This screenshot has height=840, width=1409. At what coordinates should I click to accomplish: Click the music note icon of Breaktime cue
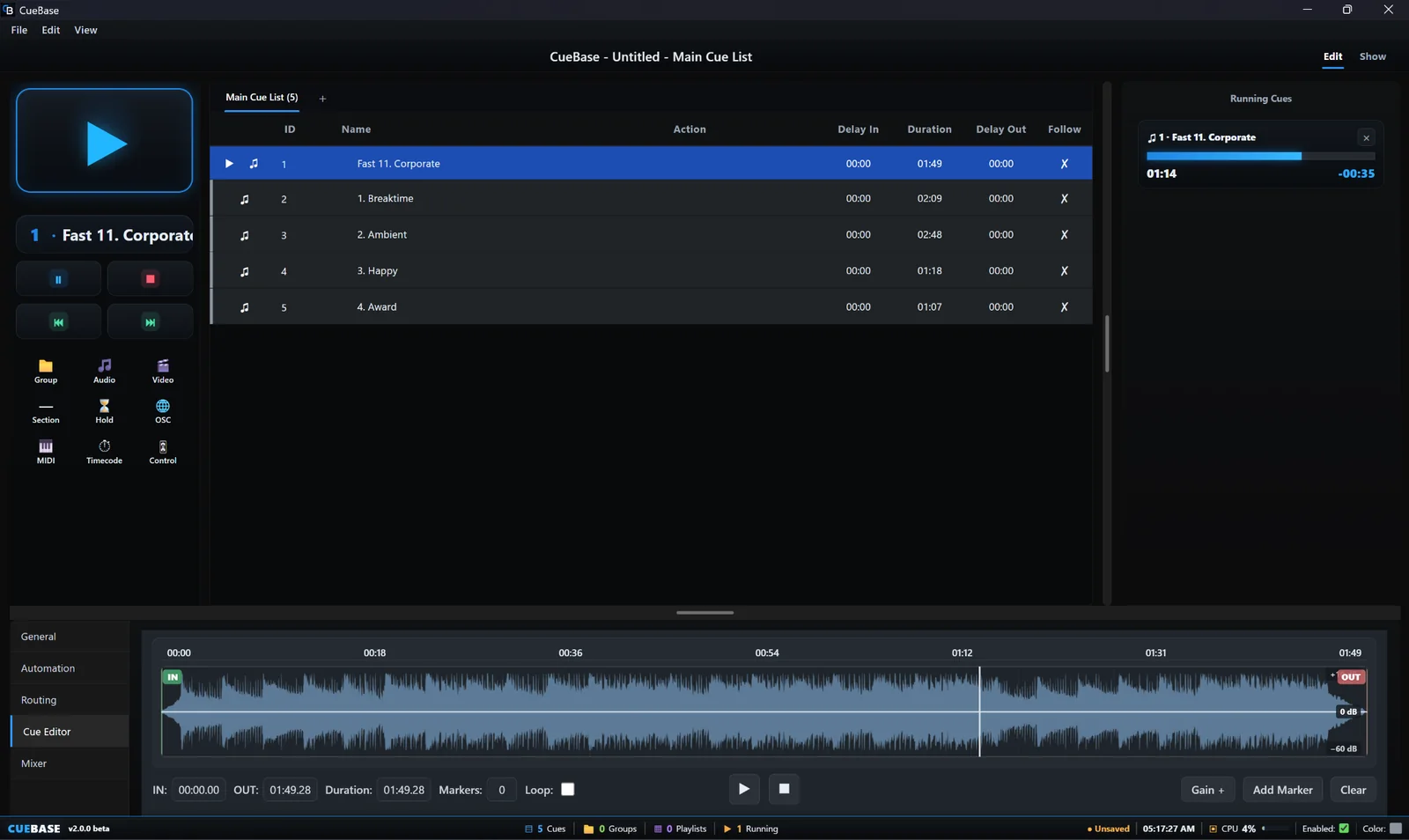pyautogui.click(x=245, y=199)
